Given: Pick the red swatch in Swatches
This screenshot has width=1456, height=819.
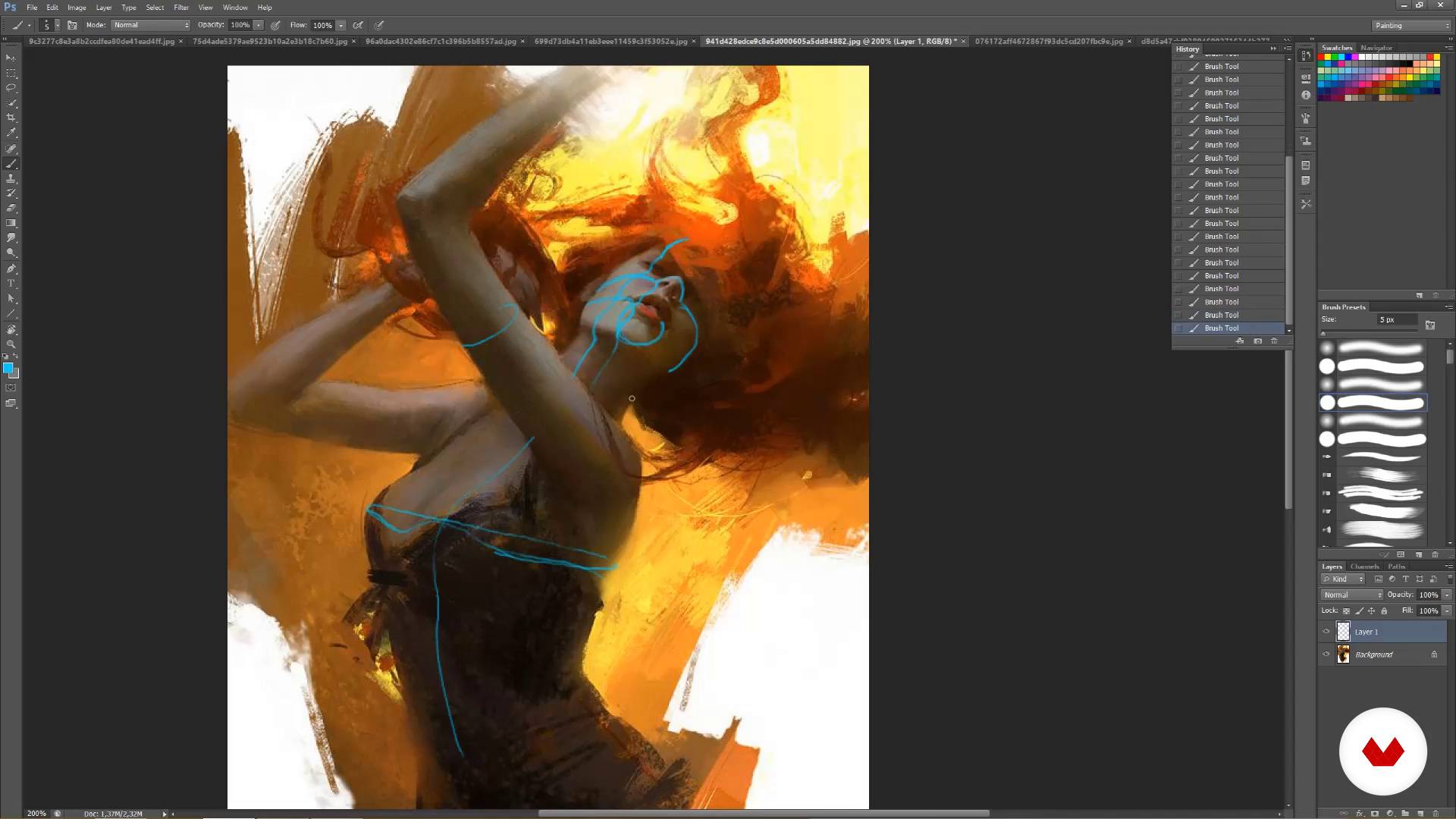Looking at the screenshot, I should click(x=1321, y=57).
